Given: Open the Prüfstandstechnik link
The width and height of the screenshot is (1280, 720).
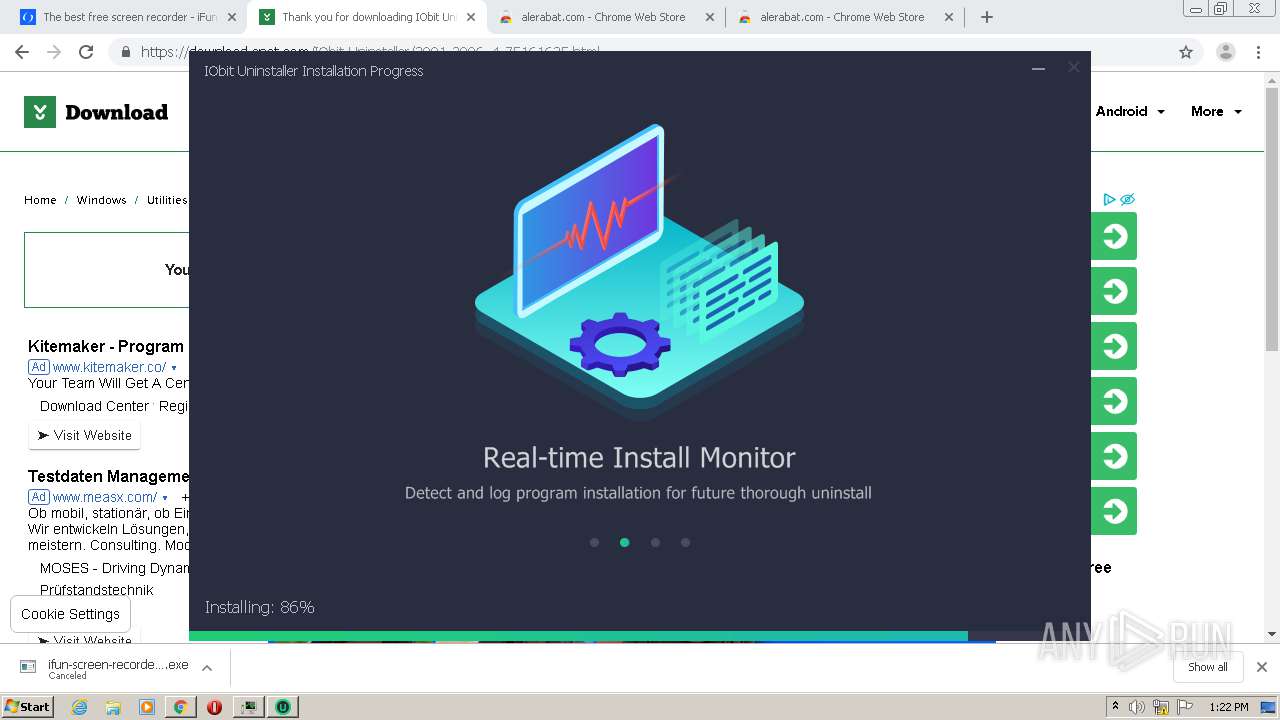Looking at the screenshot, I should point(96,590).
